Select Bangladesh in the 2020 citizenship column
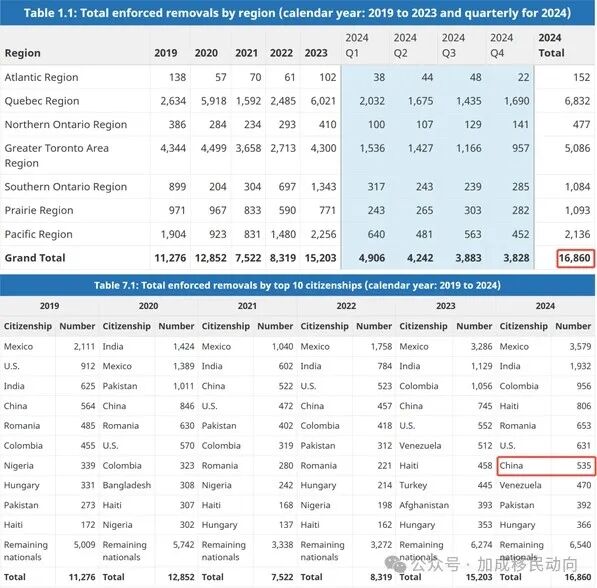 (x=127, y=485)
